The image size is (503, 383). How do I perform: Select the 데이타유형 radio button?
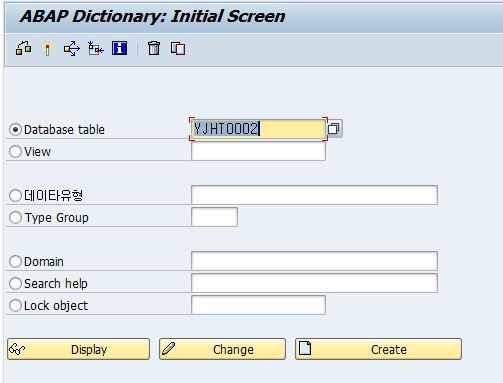(15, 196)
